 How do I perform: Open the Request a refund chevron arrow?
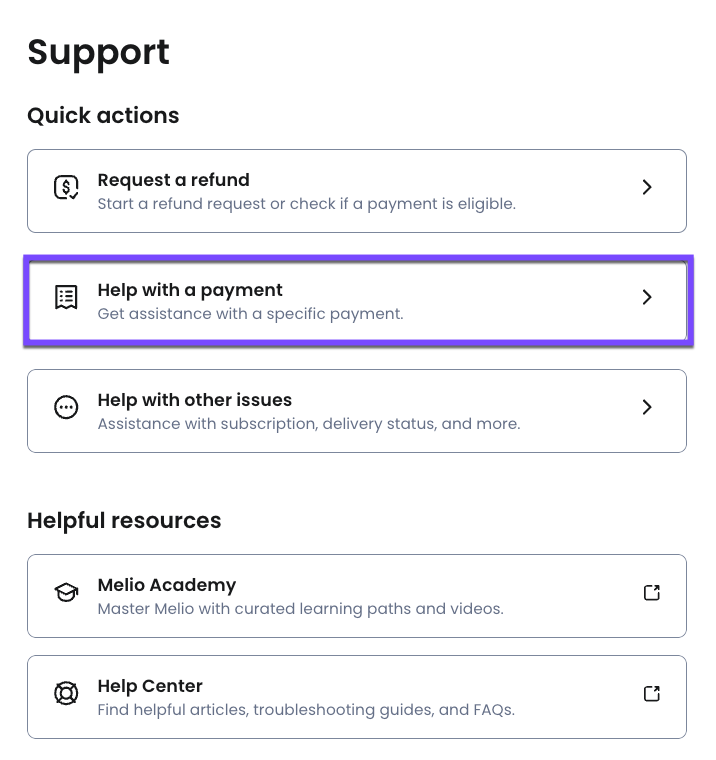click(x=647, y=187)
